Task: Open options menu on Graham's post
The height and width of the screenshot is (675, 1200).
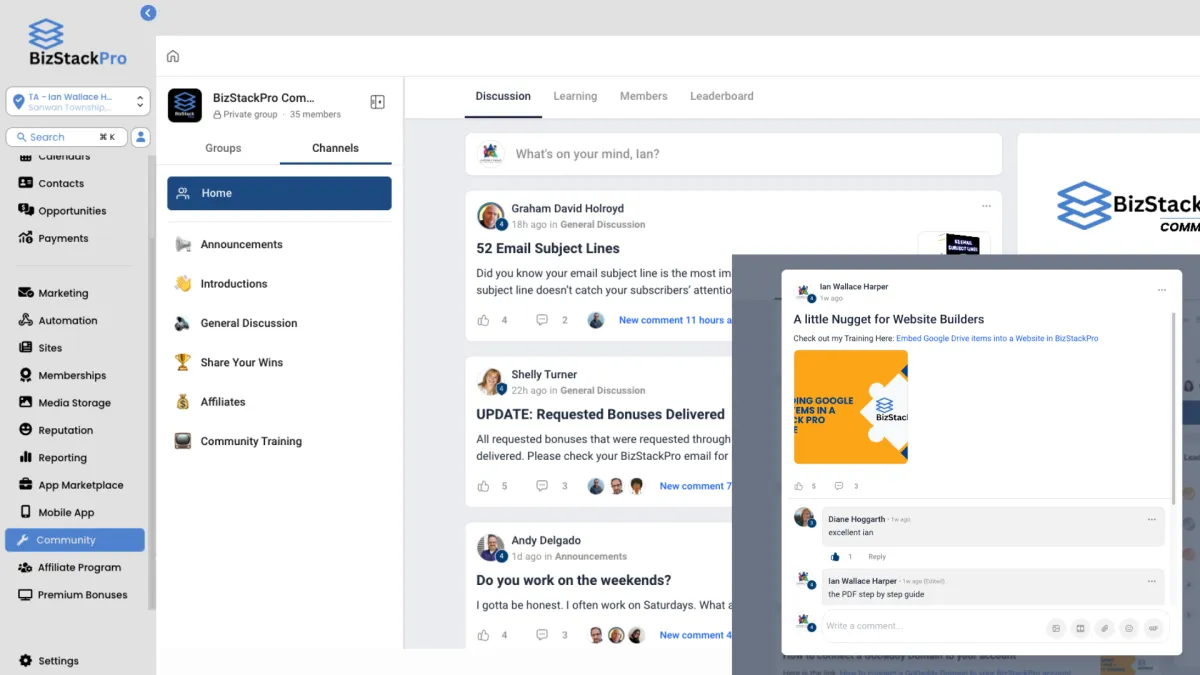Action: pyautogui.click(x=986, y=206)
